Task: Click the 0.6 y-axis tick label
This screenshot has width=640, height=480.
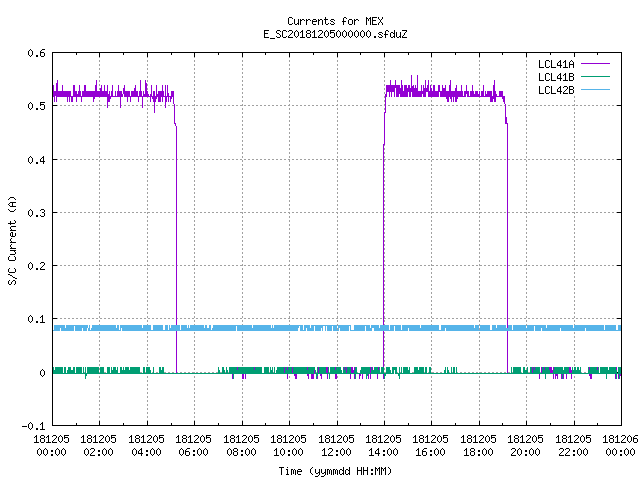Action: (x=36, y=53)
